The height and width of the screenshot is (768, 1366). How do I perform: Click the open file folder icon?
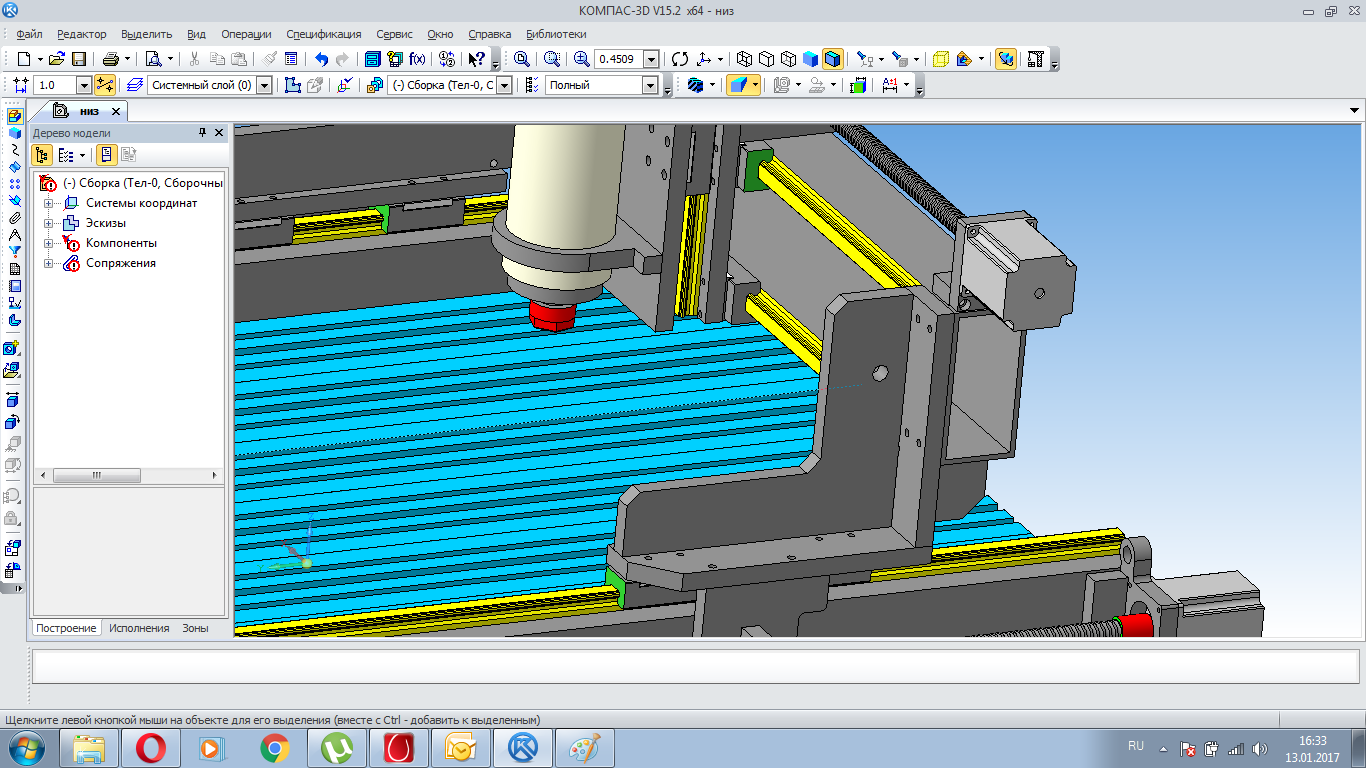pyautogui.click(x=57, y=59)
